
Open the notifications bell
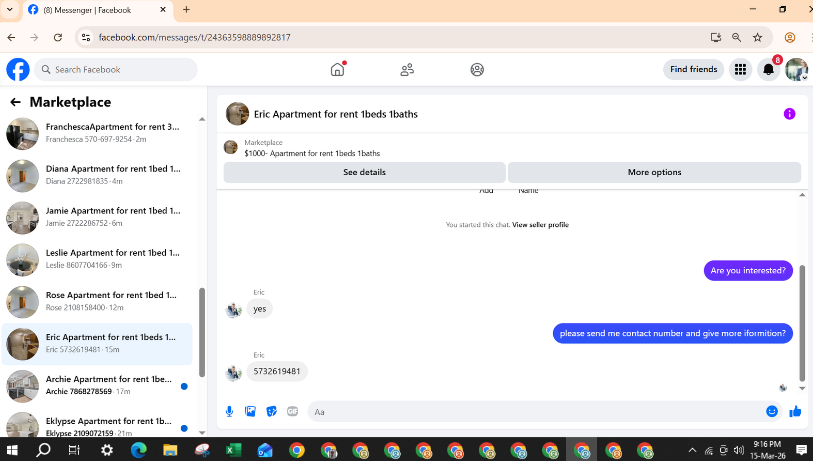(x=768, y=69)
